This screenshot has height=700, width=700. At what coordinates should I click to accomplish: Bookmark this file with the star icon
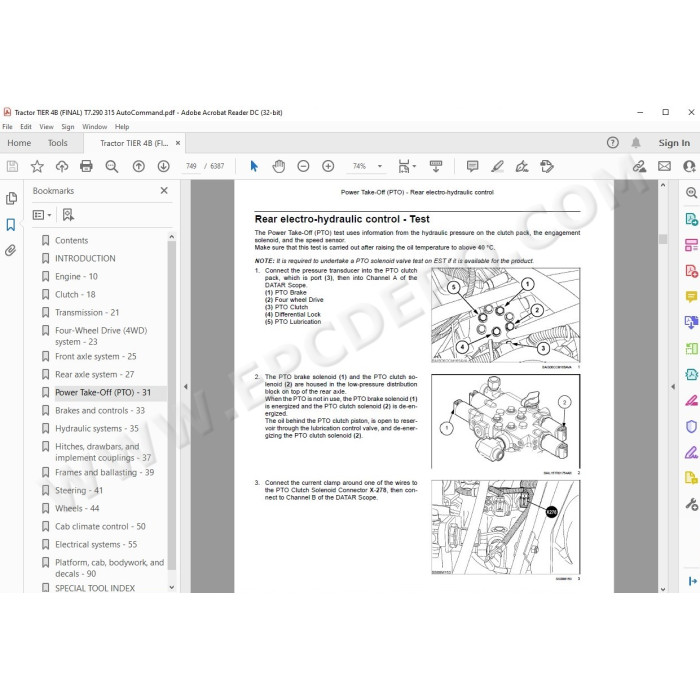37,167
